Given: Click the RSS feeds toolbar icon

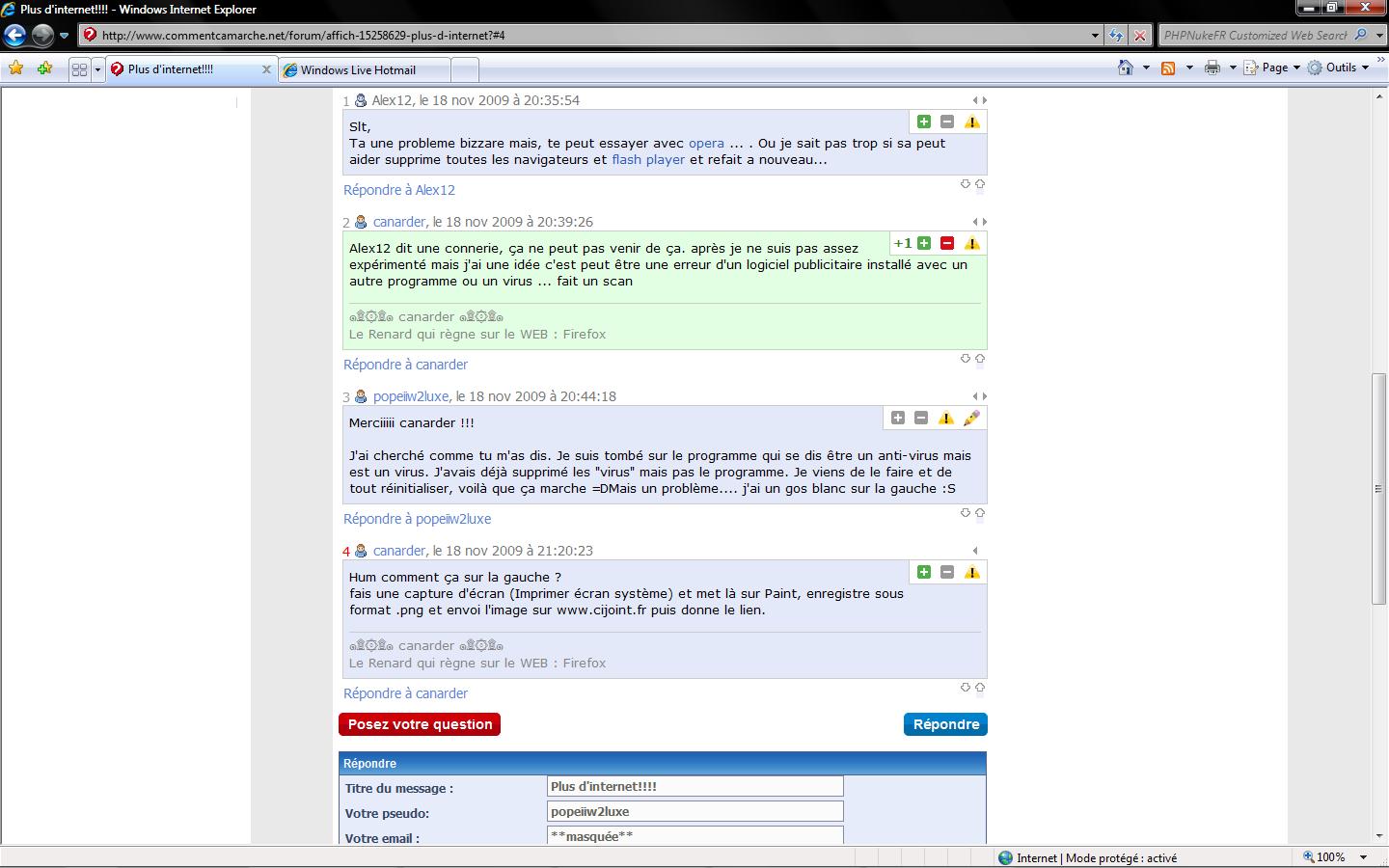Looking at the screenshot, I should 1168,68.
